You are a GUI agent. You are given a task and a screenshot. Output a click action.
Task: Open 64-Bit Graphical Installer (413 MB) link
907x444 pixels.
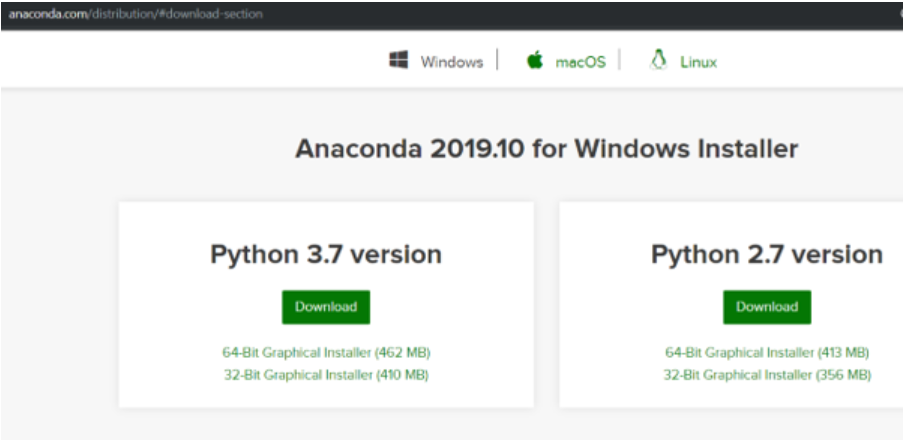(x=767, y=352)
